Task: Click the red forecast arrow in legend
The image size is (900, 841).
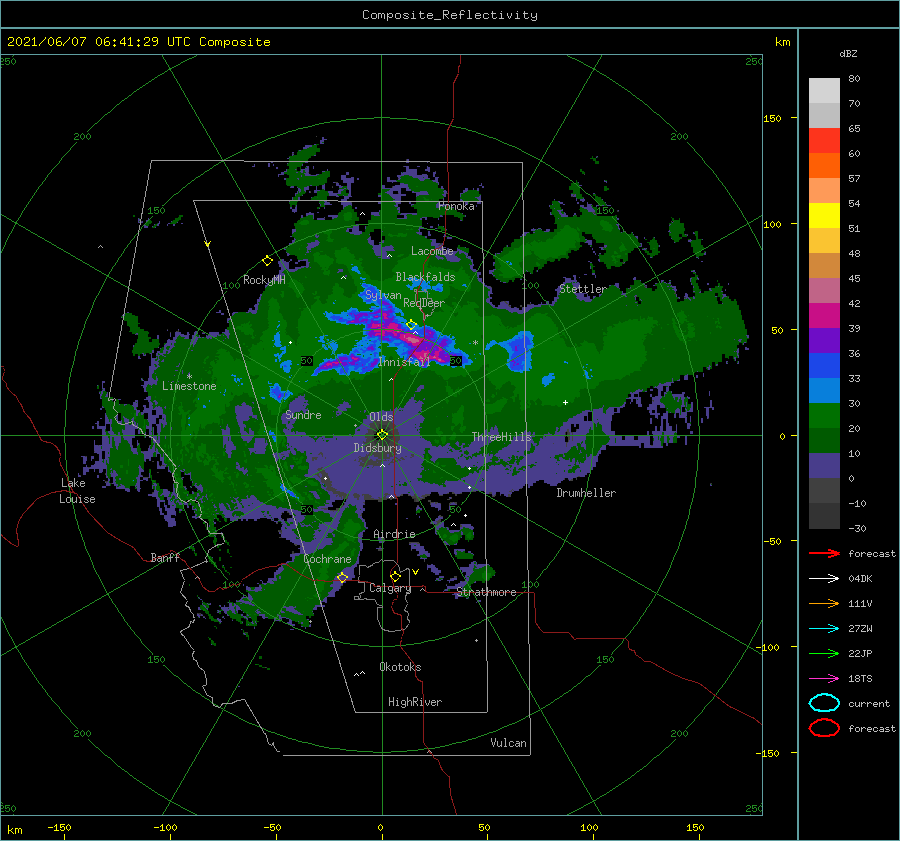Action: pos(824,553)
